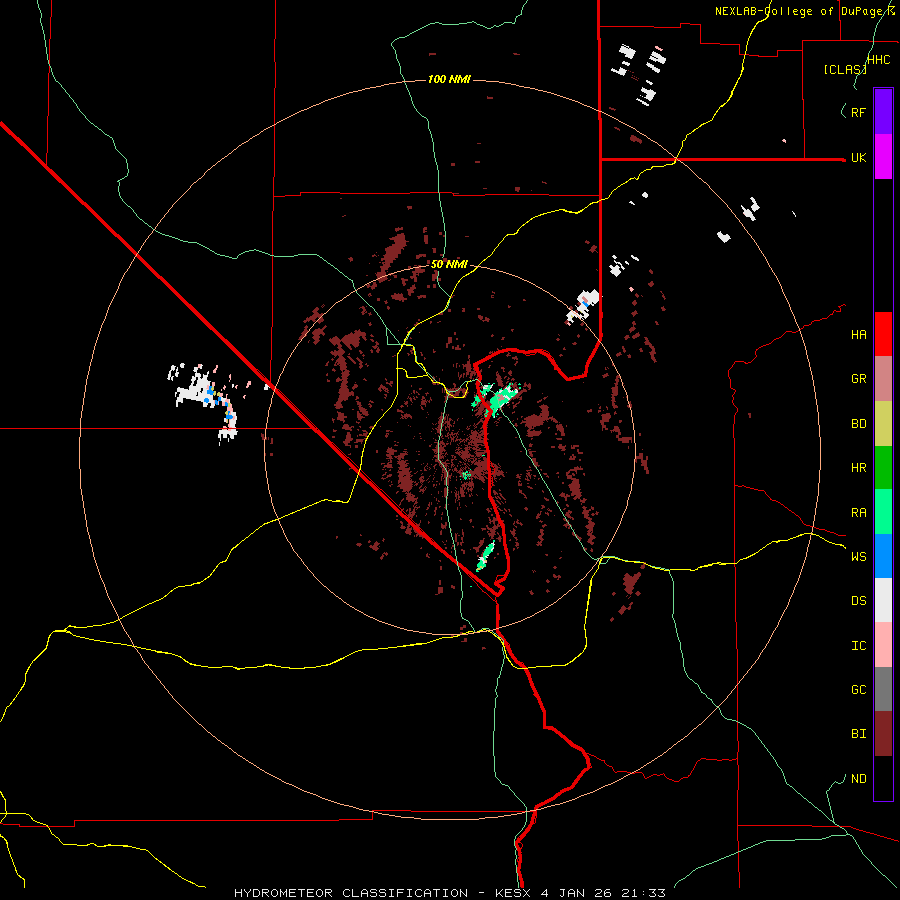Select the GC legend label
The width and height of the screenshot is (900, 900).
(858, 690)
